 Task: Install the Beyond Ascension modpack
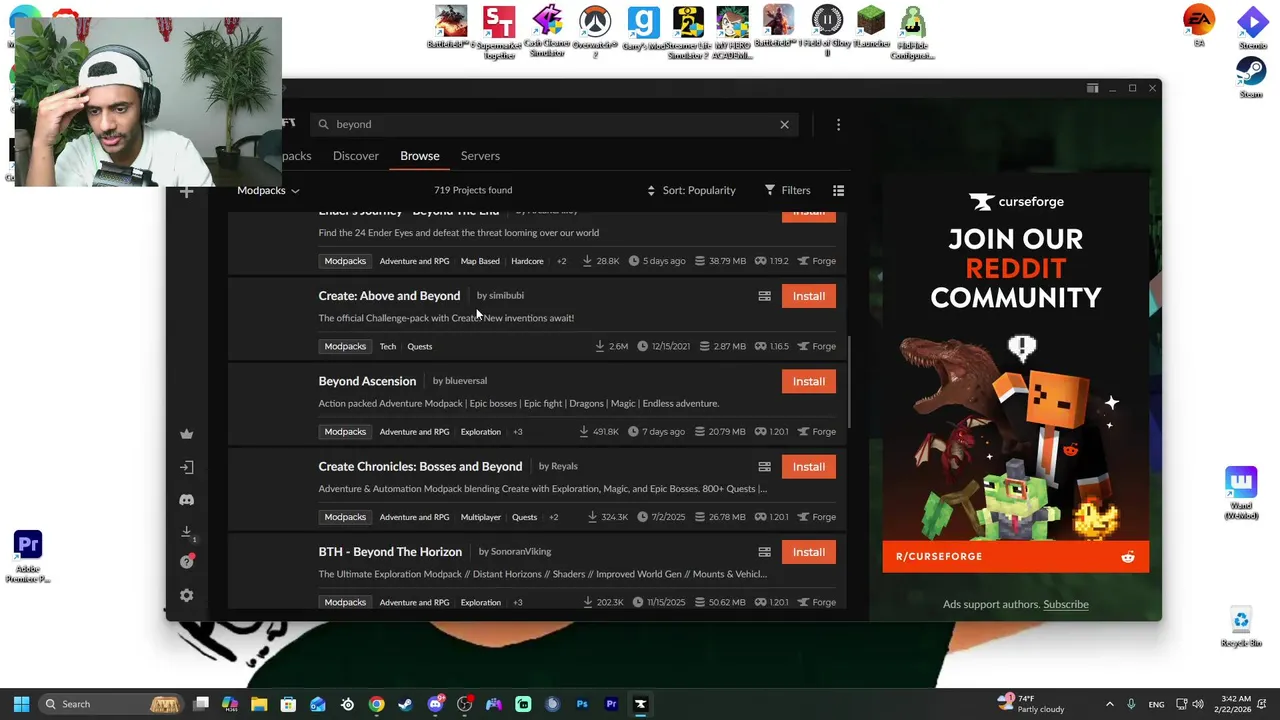808,381
